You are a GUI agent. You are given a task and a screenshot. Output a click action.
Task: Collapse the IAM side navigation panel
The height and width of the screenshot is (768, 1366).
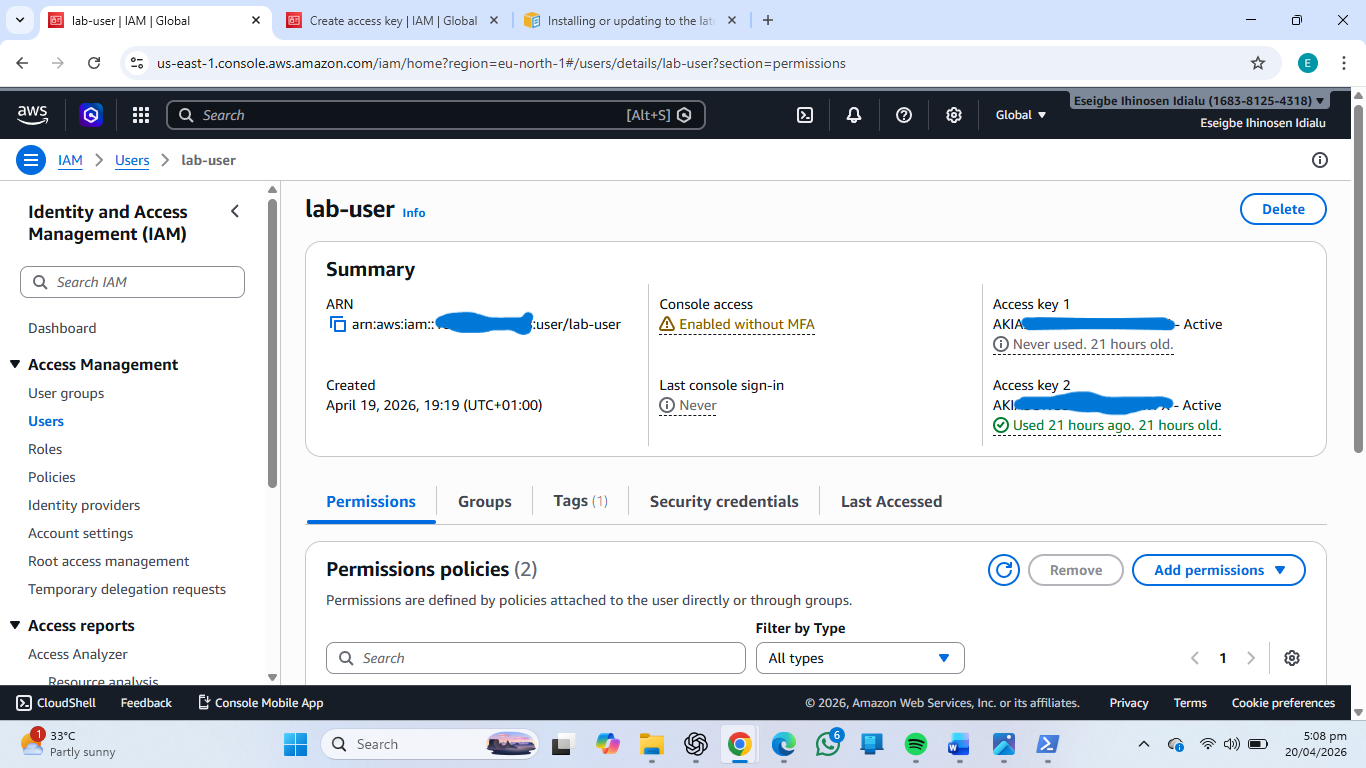235,211
